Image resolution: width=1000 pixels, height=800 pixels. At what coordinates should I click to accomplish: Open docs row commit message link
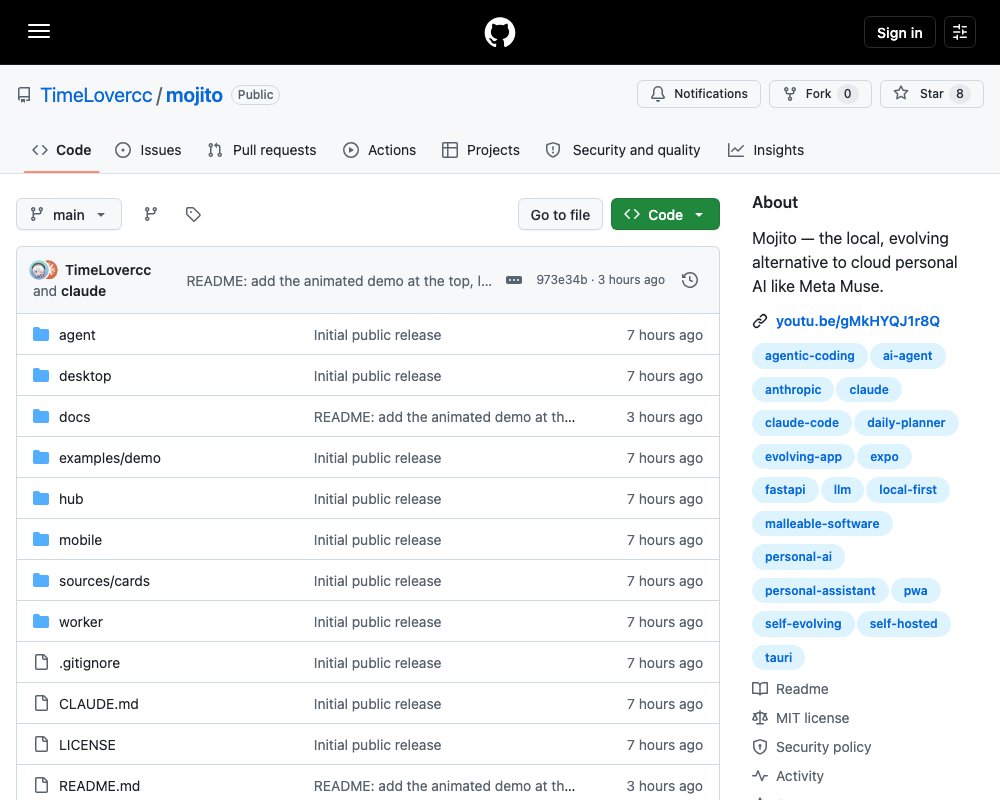[x=445, y=417]
